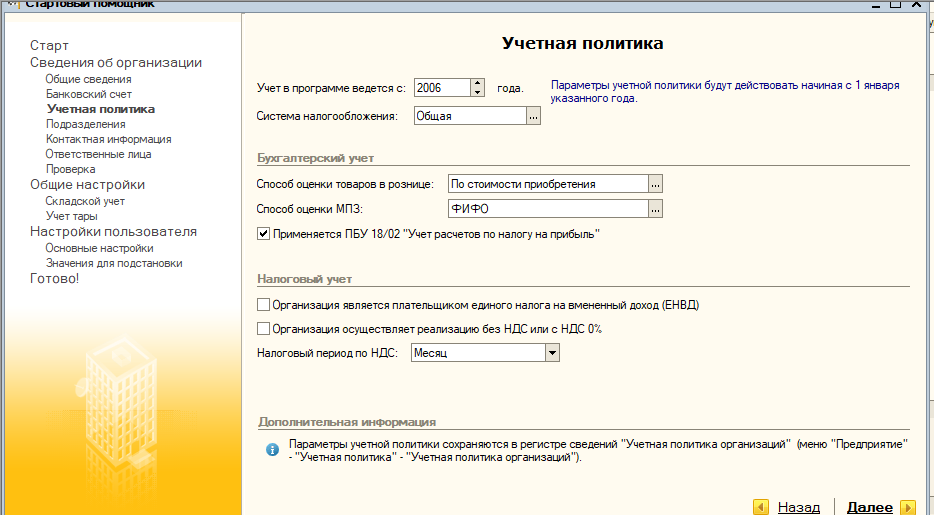Open Контактная информация step
Screen dimensions: 934x515
click(x=108, y=139)
